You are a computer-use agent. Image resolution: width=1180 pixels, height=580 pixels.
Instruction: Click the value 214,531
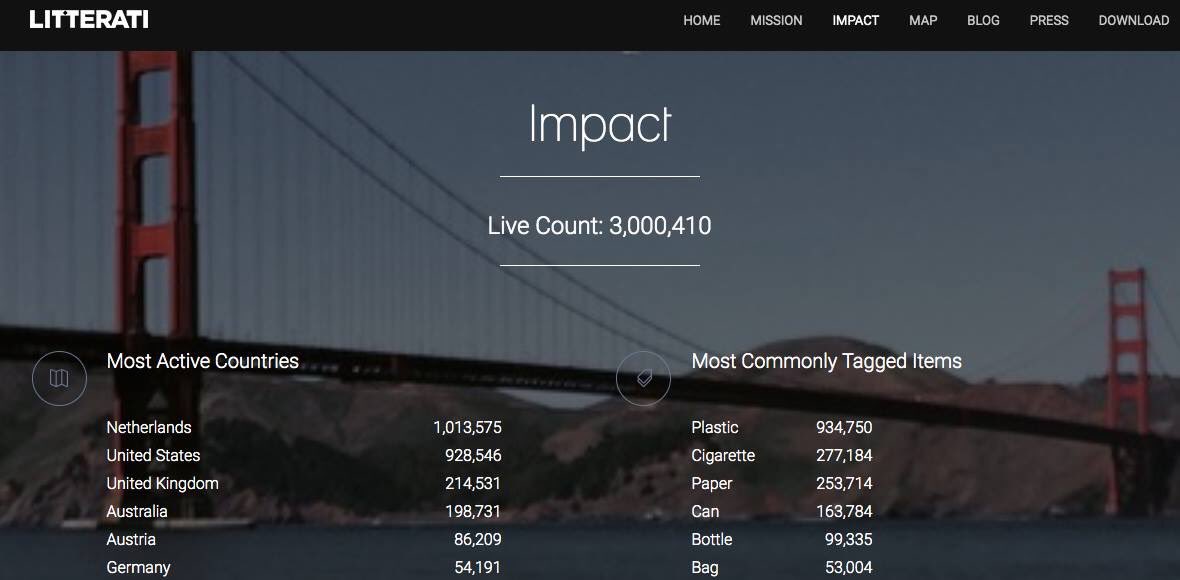pyautogui.click(x=473, y=484)
